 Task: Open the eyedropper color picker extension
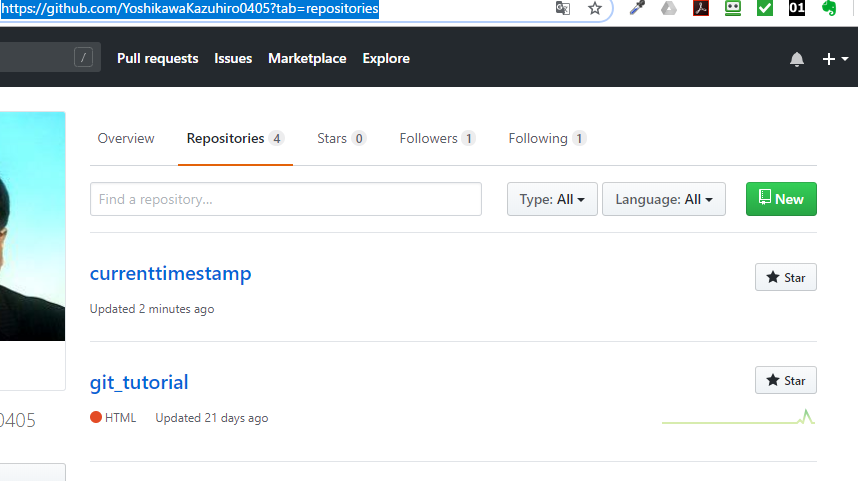[637, 8]
